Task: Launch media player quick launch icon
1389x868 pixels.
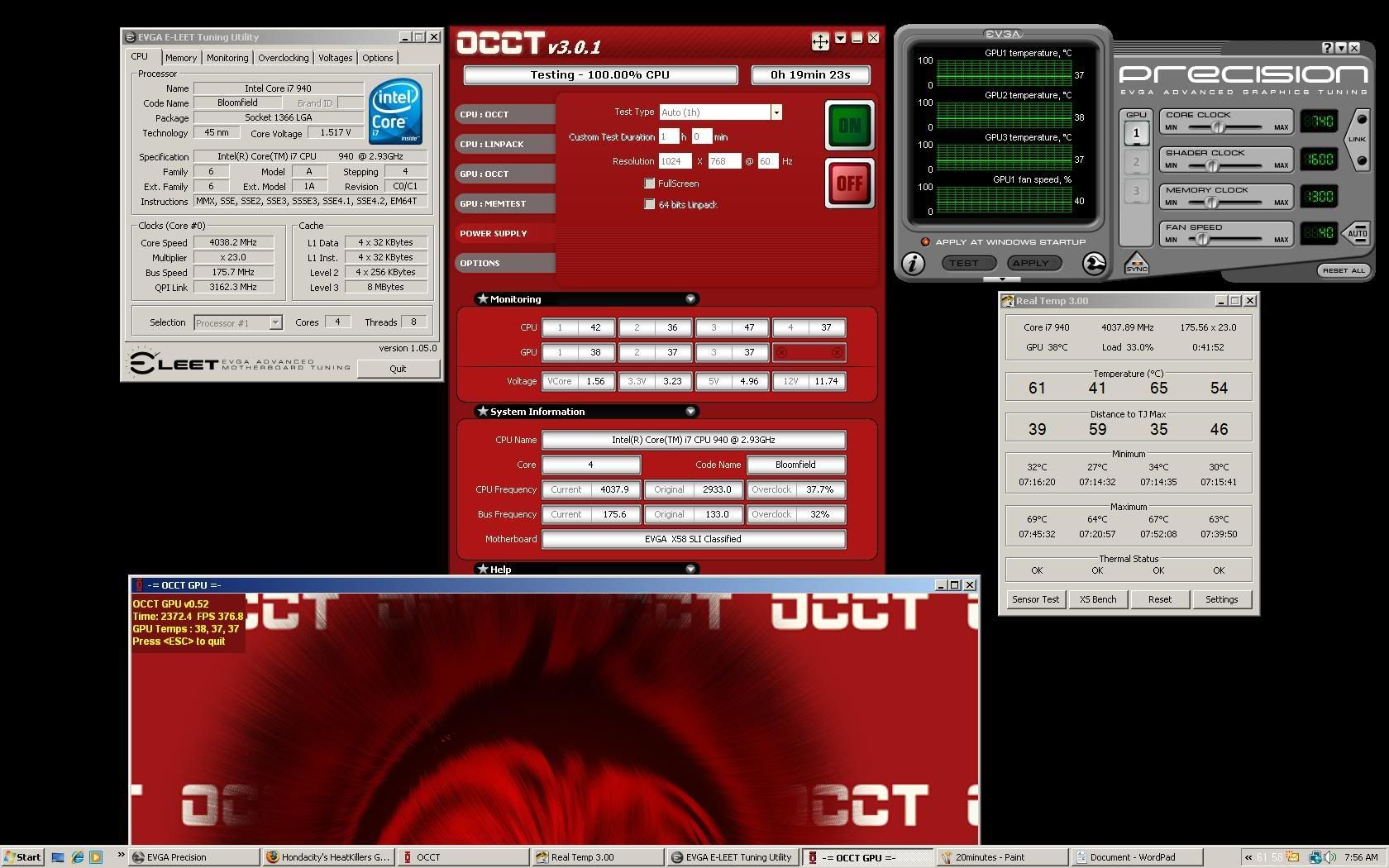Action: pos(96,857)
